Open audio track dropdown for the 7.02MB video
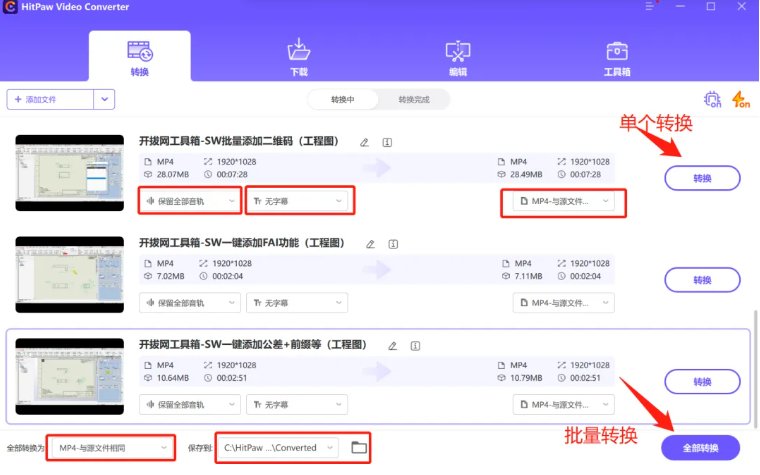 tap(190, 303)
